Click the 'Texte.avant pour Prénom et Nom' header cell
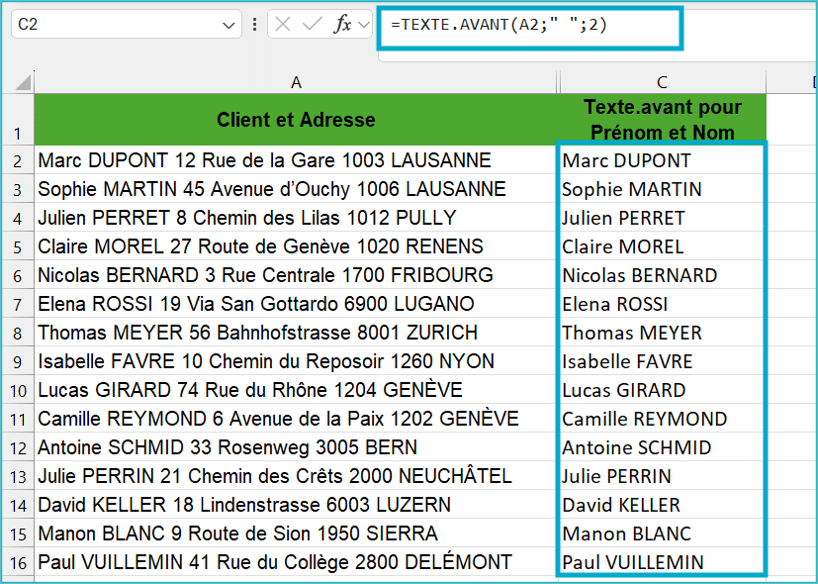Screen dimensions: 818x584 click(663, 120)
